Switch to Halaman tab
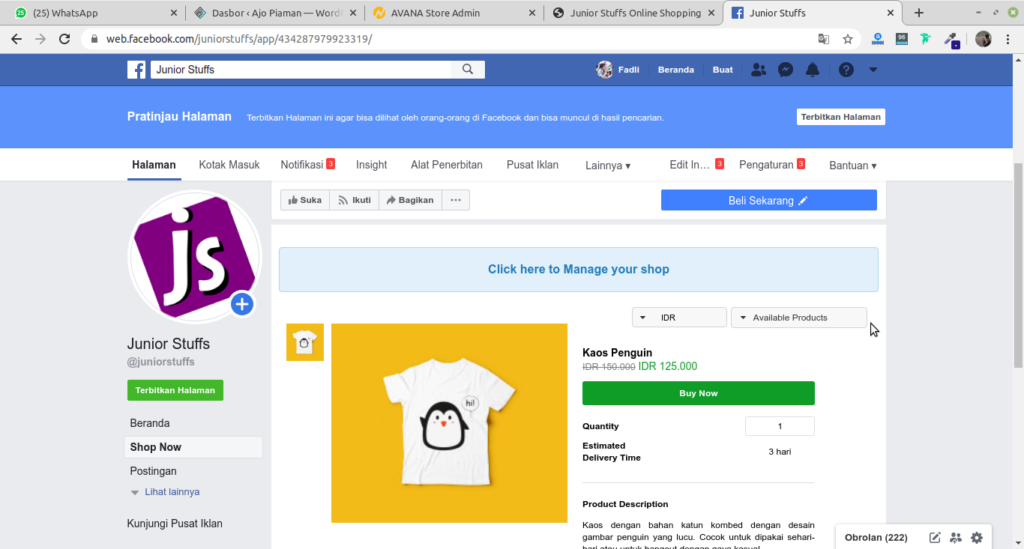The image size is (1024, 549). (x=153, y=165)
